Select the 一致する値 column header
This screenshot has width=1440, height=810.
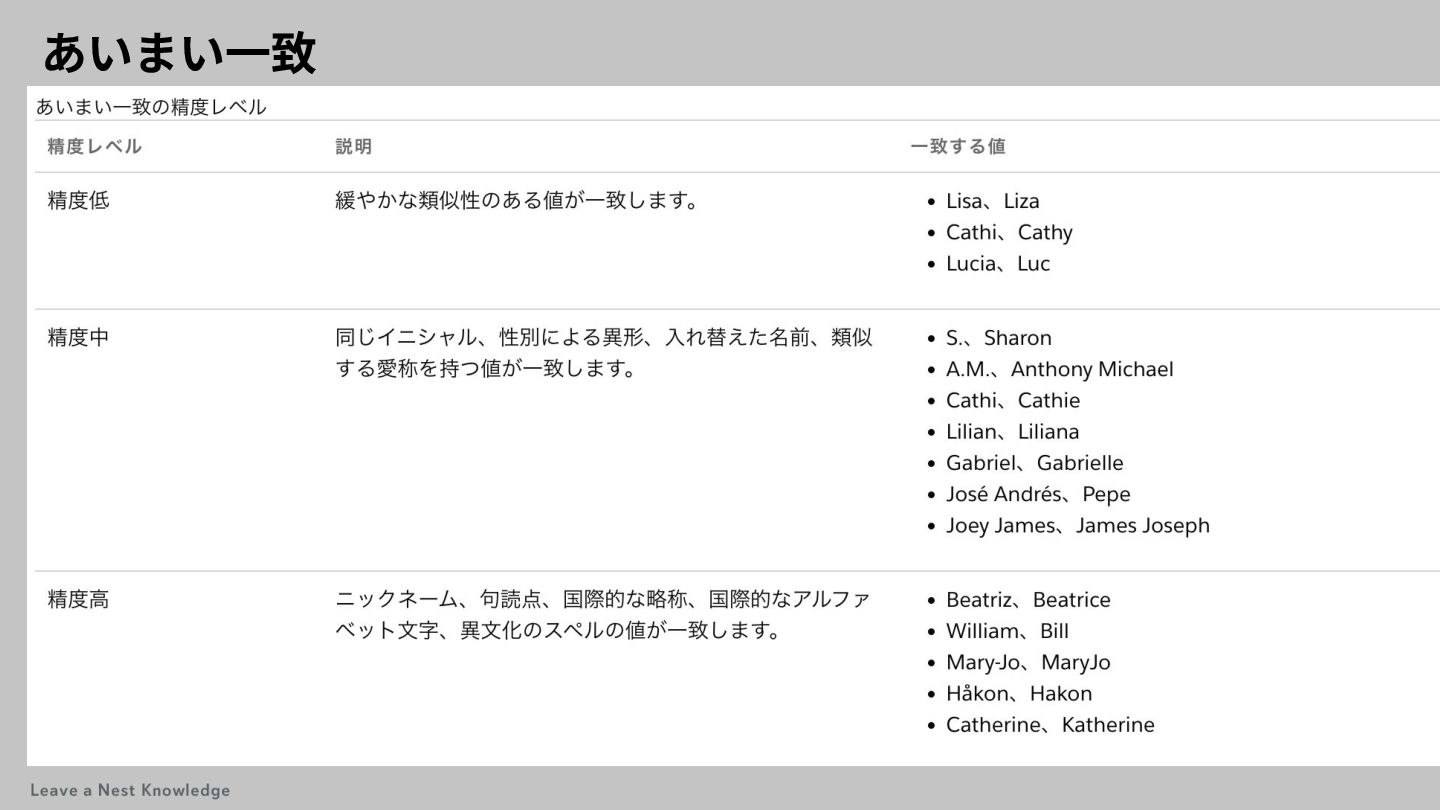pos(957,147)
